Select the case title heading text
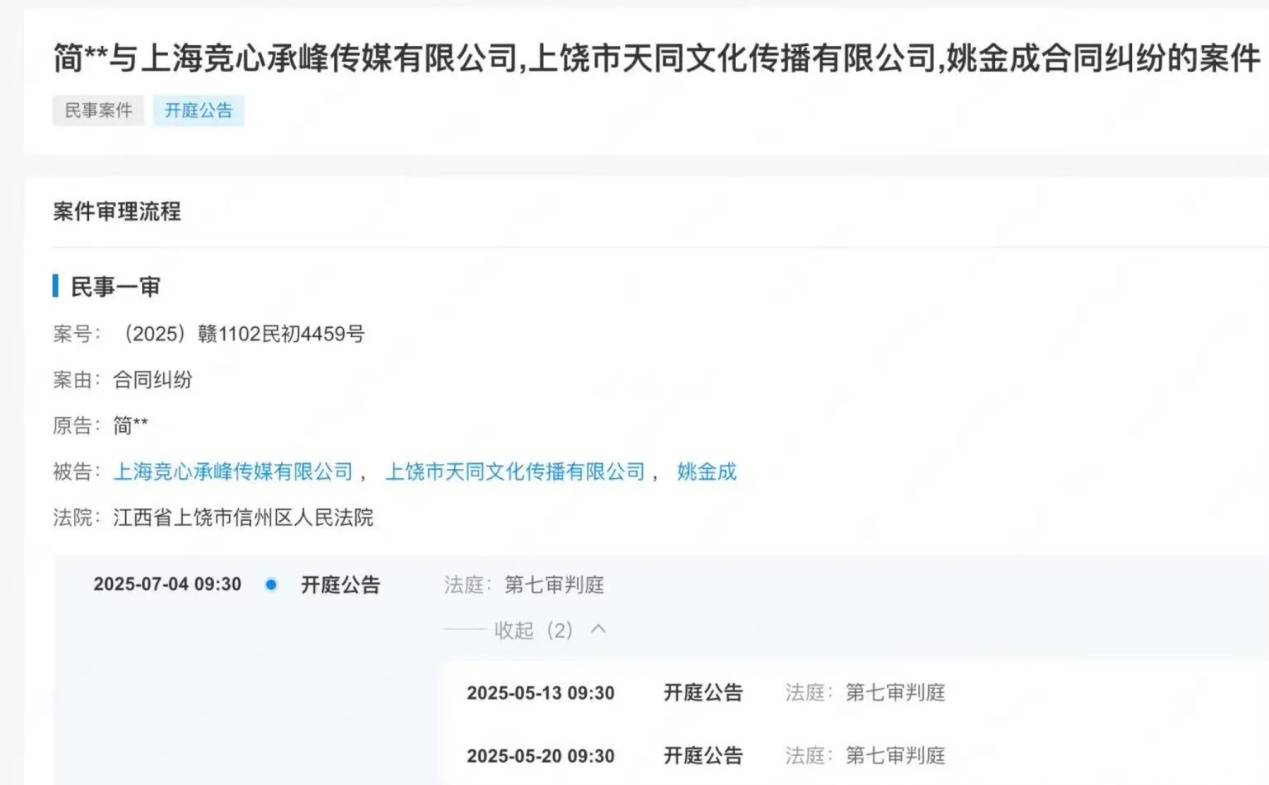The width and height of the screenshot is (1269, 785). (x=656, y=58)
